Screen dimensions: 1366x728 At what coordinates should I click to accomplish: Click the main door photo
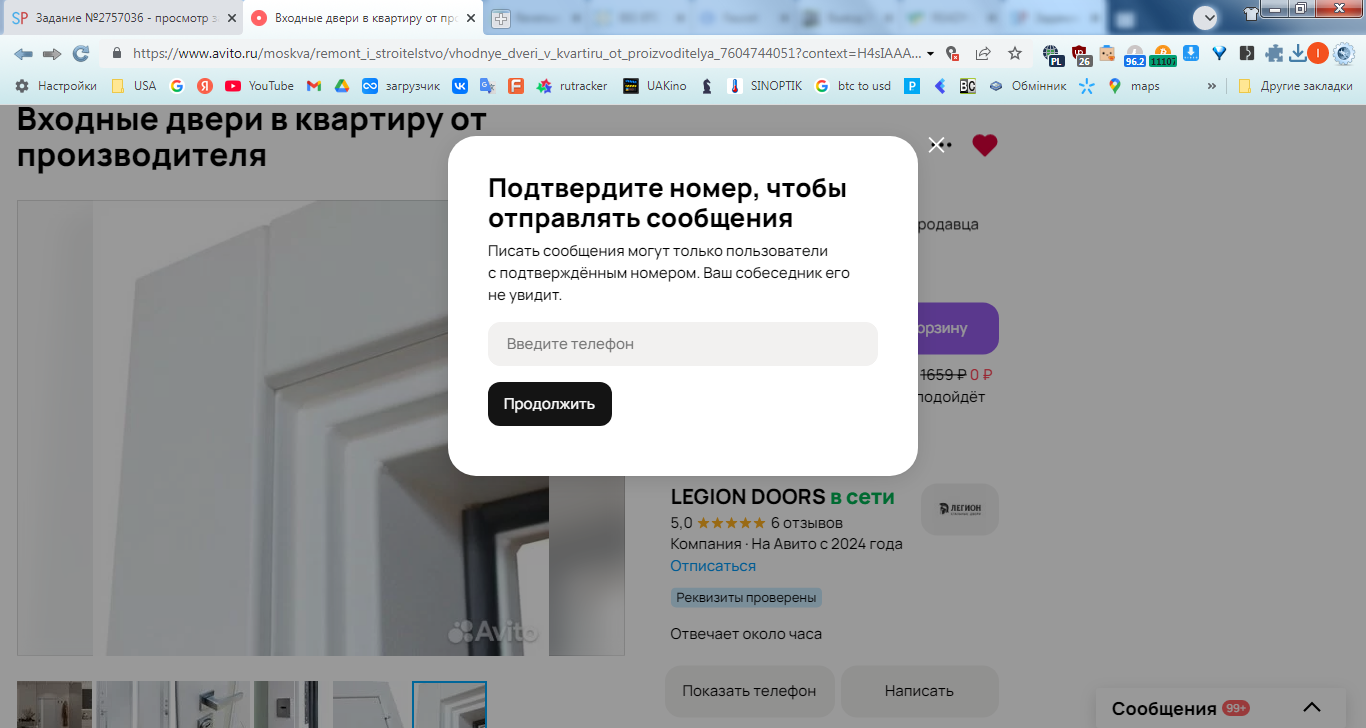coord(320,428)
